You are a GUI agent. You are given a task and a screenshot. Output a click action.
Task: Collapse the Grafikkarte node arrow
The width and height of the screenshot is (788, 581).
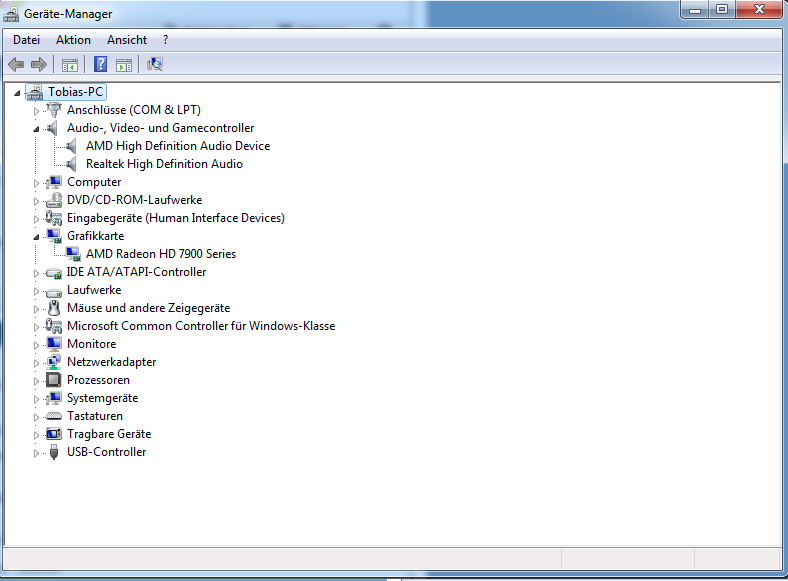click(36, 237)
